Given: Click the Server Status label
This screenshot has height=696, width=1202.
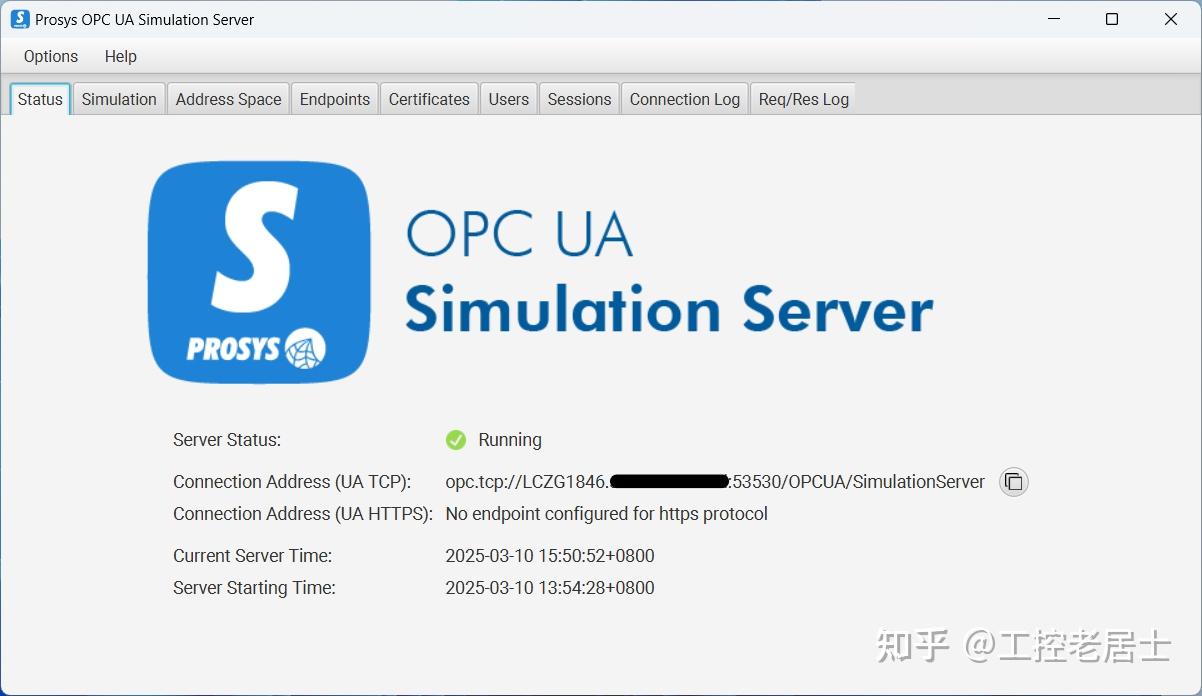Looking at the screenshot, I should pyautogui.click(x=227, y=439).
